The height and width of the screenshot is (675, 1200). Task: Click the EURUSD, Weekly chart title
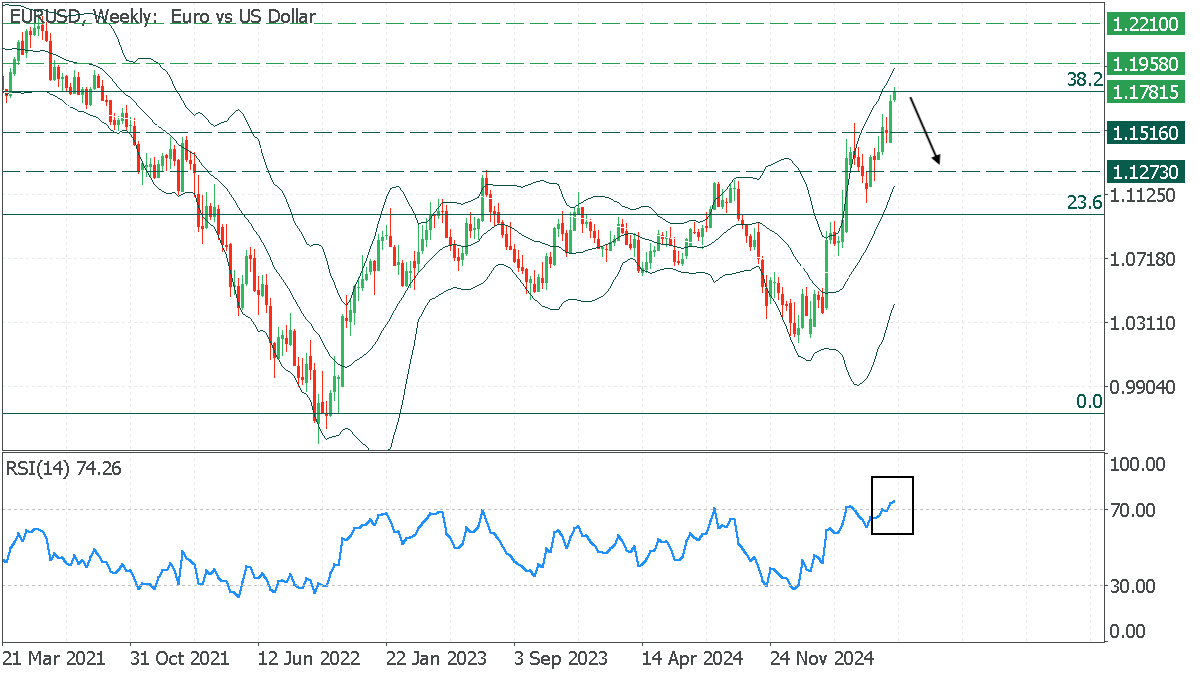pos(162,16)
